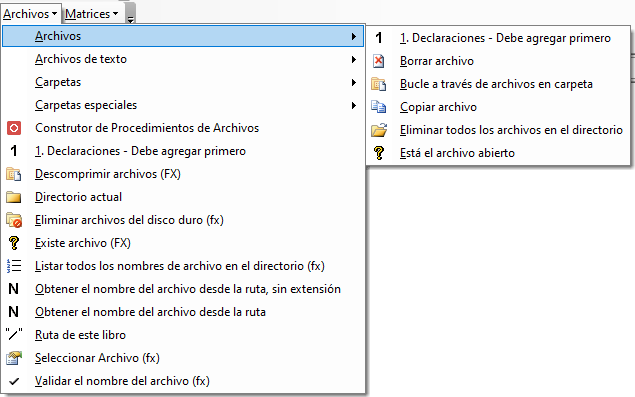Expand the Carpetas submenu arrow
Viewport: 635px width, 397px height.
click(x=354, y=83)
